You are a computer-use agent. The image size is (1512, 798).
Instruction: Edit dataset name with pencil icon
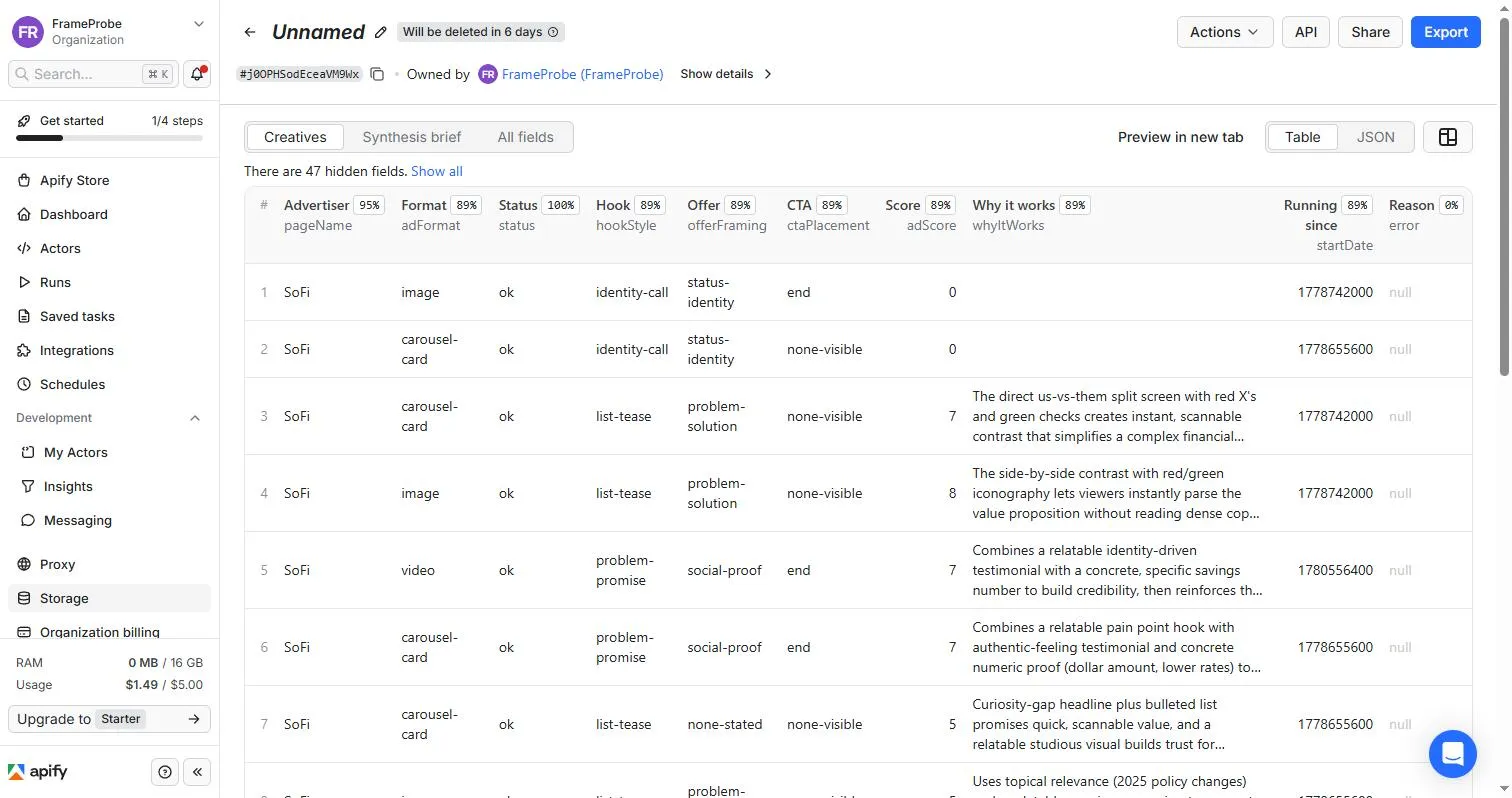pos(380,32)
